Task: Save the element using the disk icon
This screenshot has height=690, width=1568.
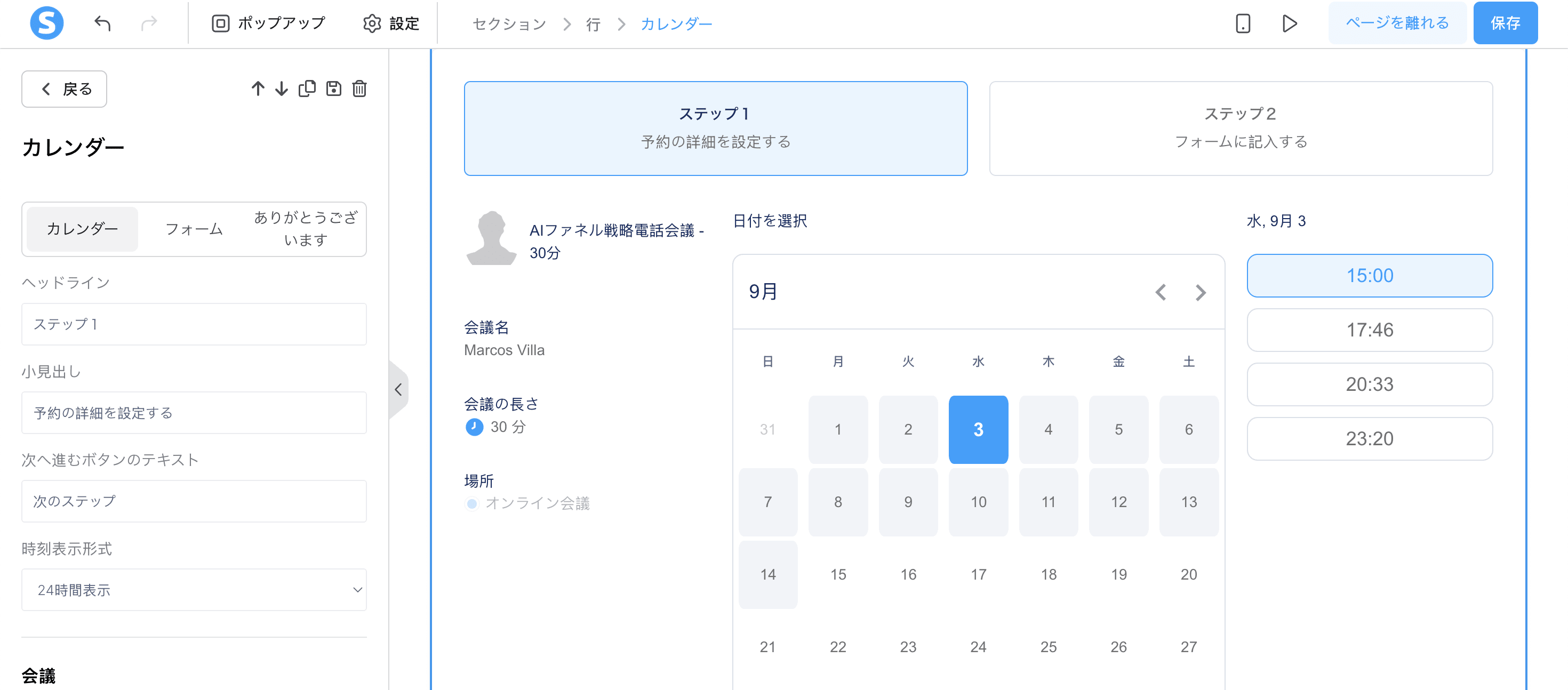Action: coord(333,89)
